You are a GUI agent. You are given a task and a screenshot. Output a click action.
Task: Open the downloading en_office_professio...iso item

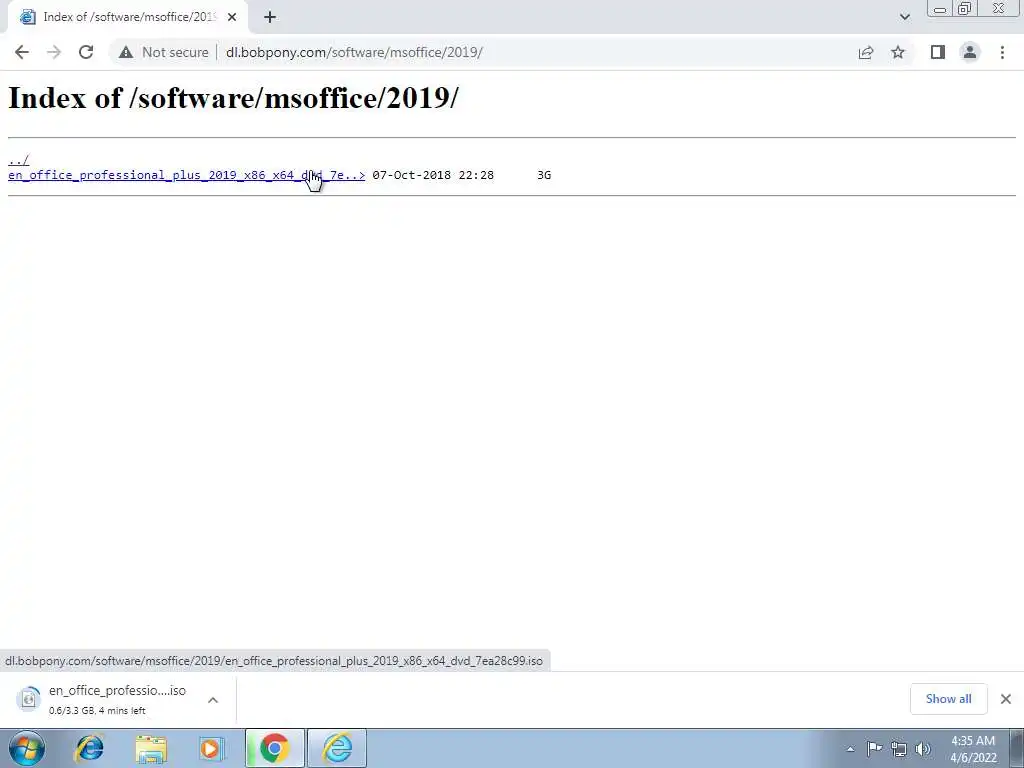[x=118, y=699]
